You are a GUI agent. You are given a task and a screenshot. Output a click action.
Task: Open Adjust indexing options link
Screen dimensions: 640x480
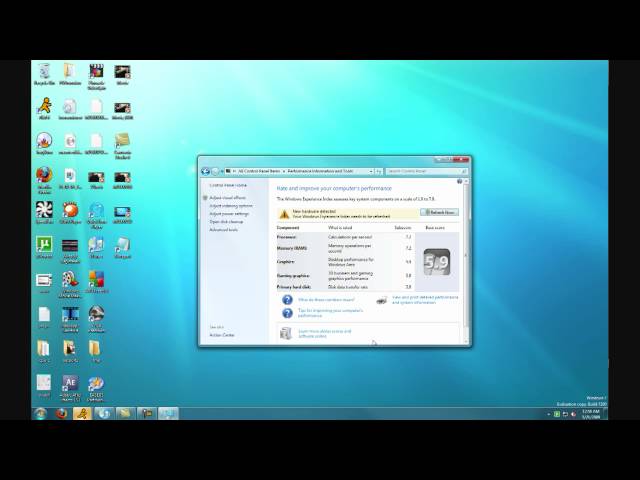click(231, 206)
